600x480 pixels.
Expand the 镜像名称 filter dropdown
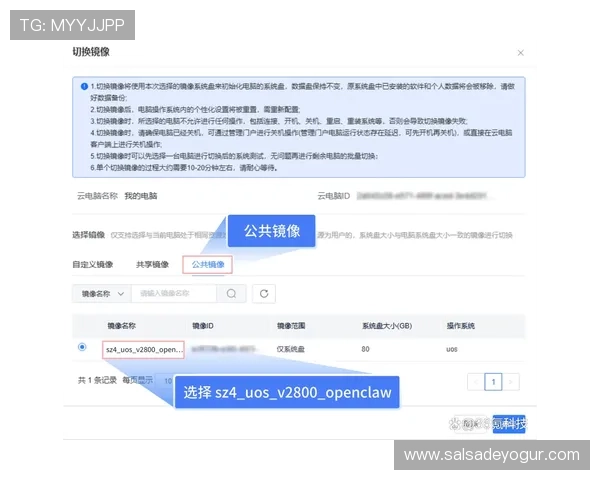point(102,294)
